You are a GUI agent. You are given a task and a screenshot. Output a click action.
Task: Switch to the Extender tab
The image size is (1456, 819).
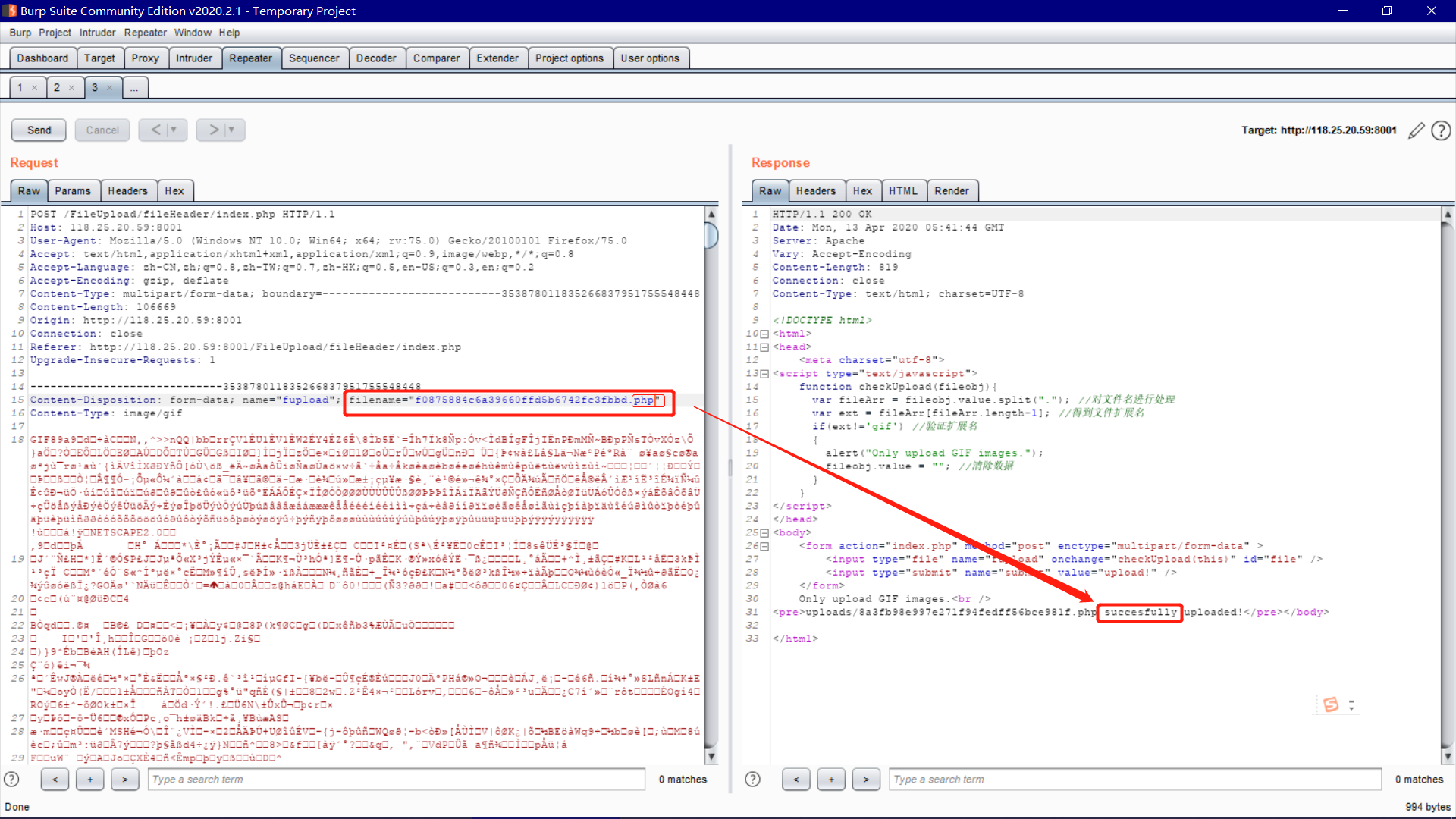tap(497, 58)
